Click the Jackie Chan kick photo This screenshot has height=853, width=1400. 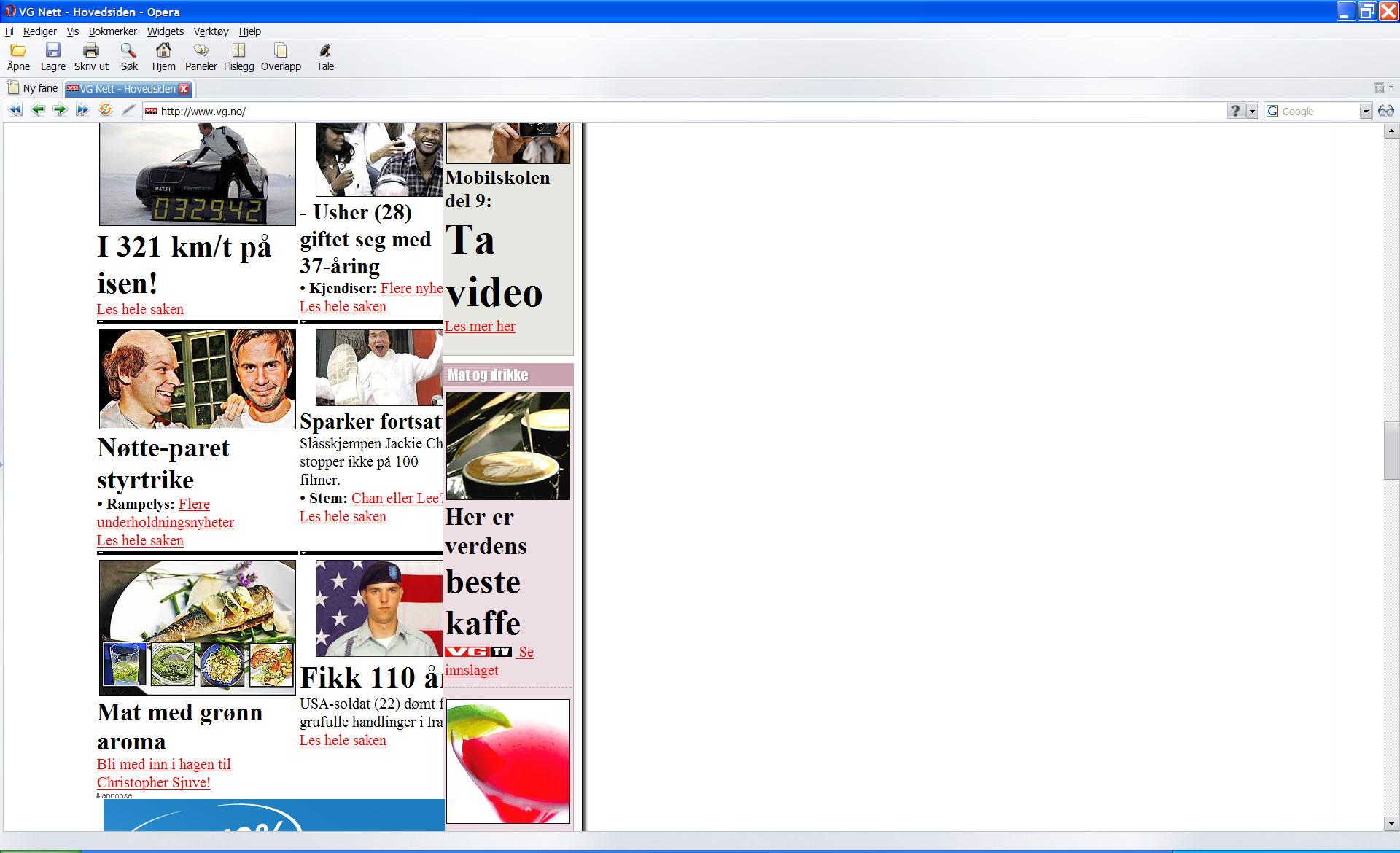click(x=379, y=367)
